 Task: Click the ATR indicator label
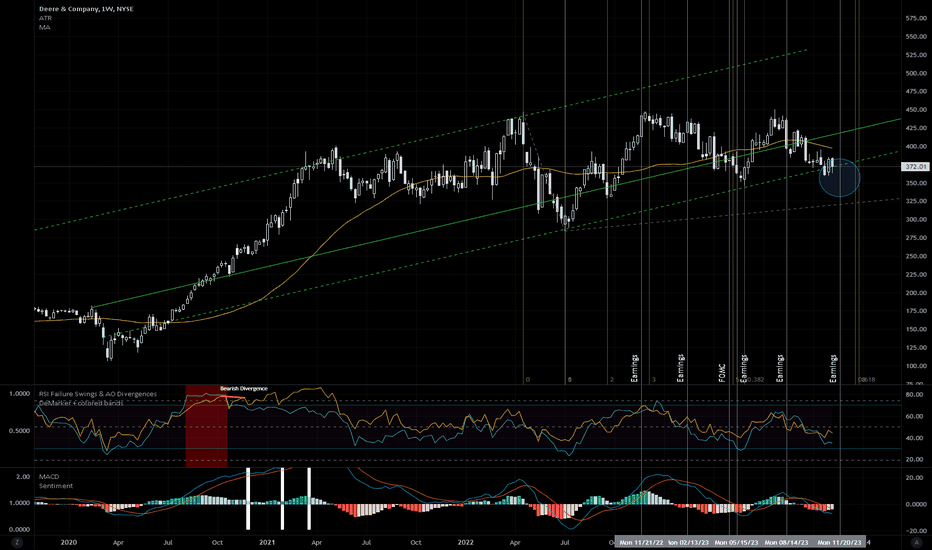click(x=45, y=18)
